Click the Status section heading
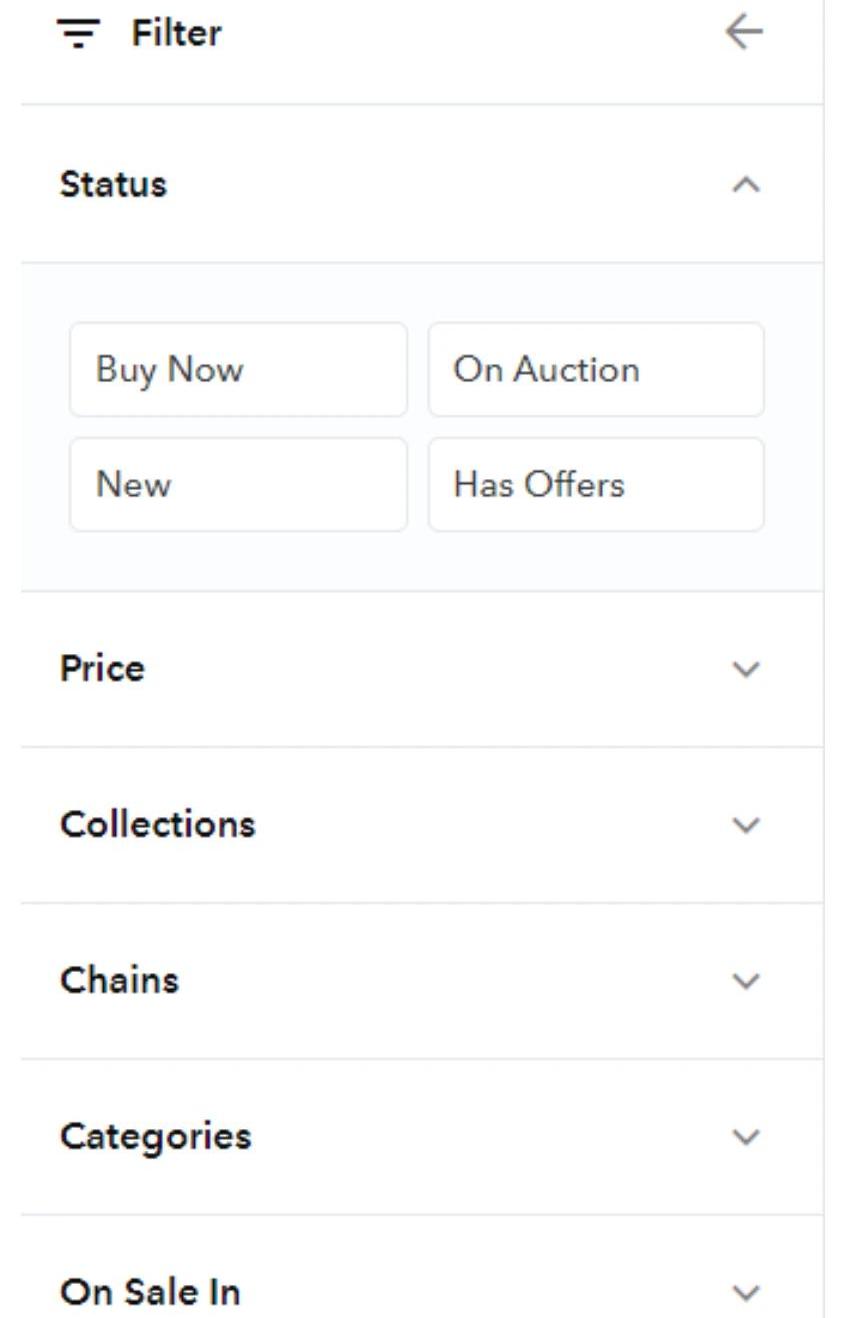This screenshot has height=1318, width=844. [113, 185]
